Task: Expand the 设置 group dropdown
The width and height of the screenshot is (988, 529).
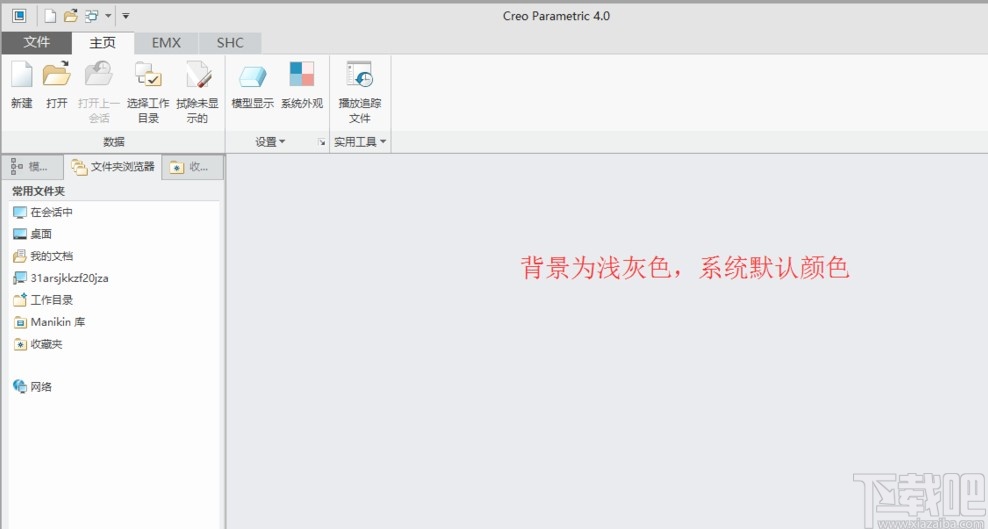Action: coord(270,142)
